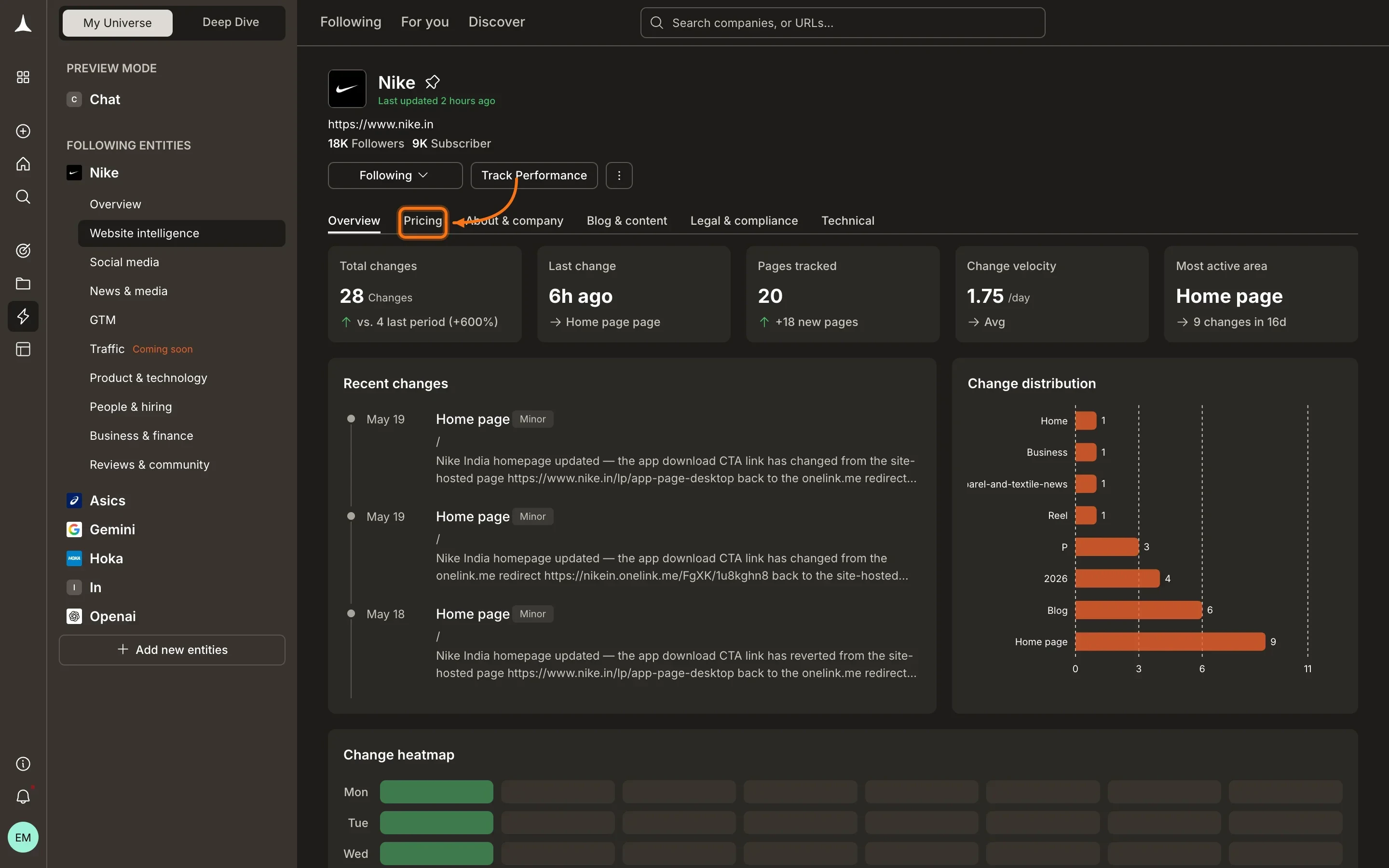
Task: Pin Nike with the pin icon
Action: [433, 82]
